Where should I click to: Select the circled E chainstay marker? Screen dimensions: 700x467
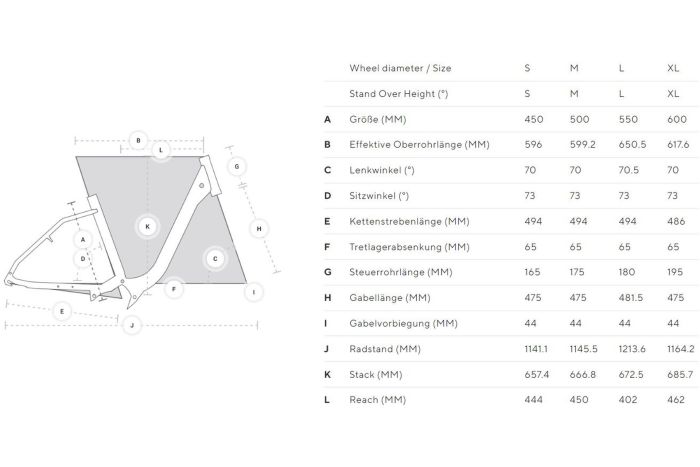(x=62, y=311)
